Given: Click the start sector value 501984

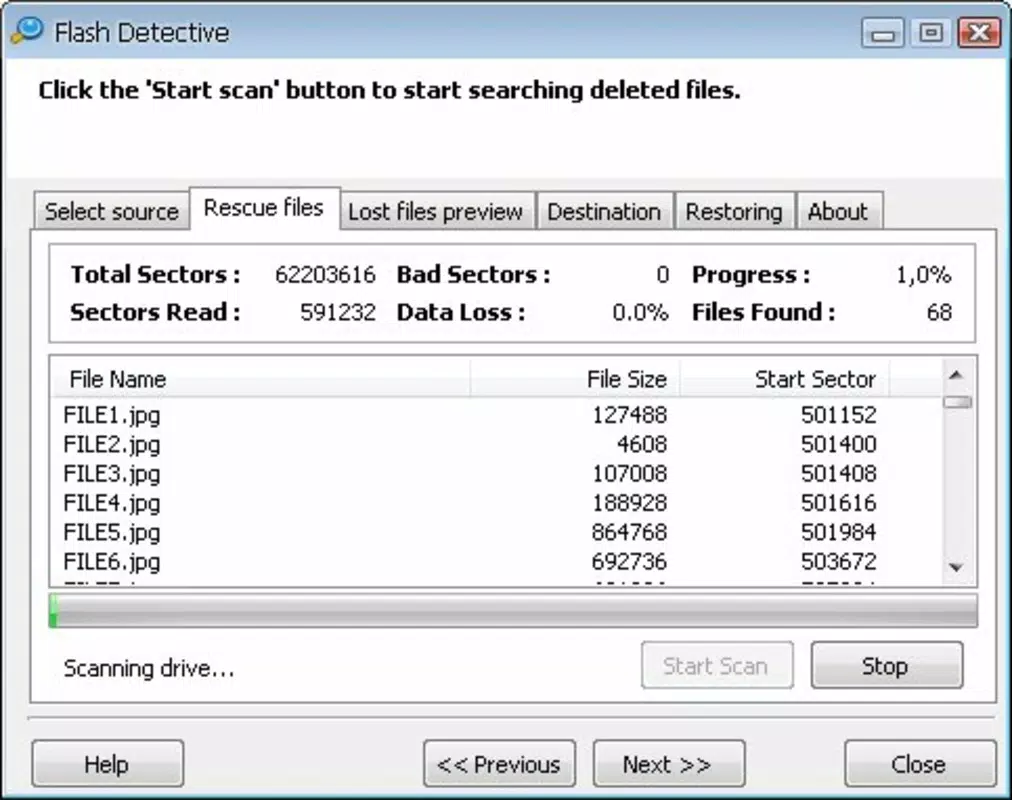Looking at the screenshot, I should pyautogui.click(x=838, y=532).
